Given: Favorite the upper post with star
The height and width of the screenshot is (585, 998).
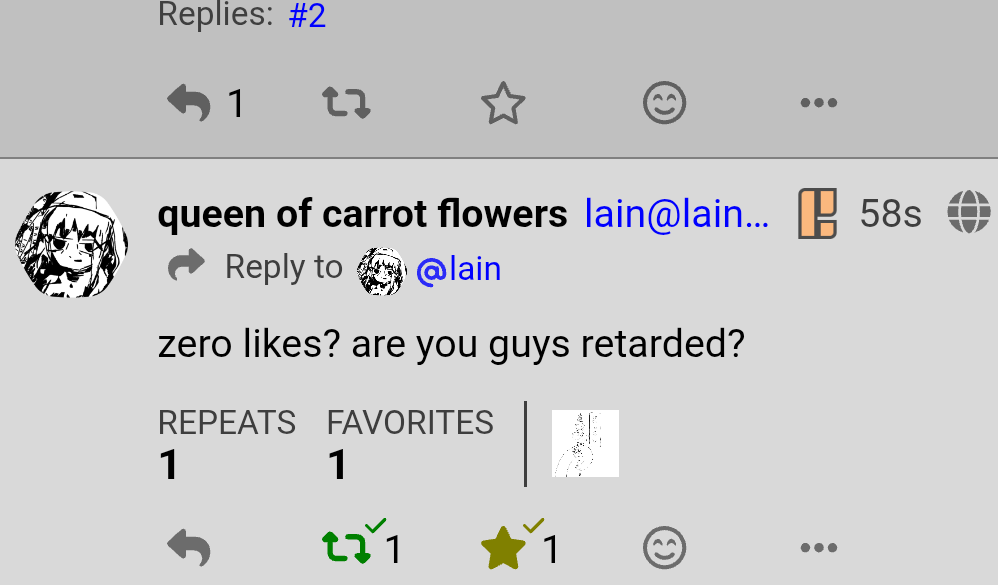Looking at the screenshot, I should tap(503, 104).
